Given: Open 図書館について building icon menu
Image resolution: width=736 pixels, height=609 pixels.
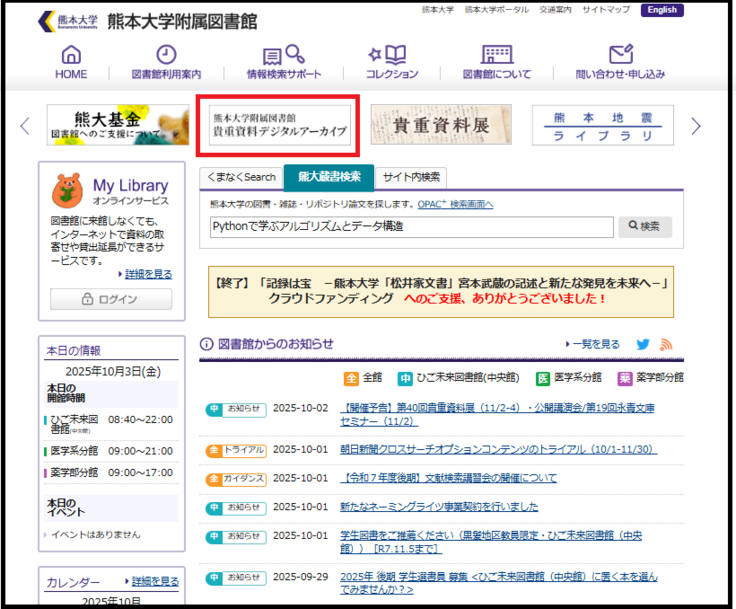Looking at the screenshot, I should coord(497,55).
